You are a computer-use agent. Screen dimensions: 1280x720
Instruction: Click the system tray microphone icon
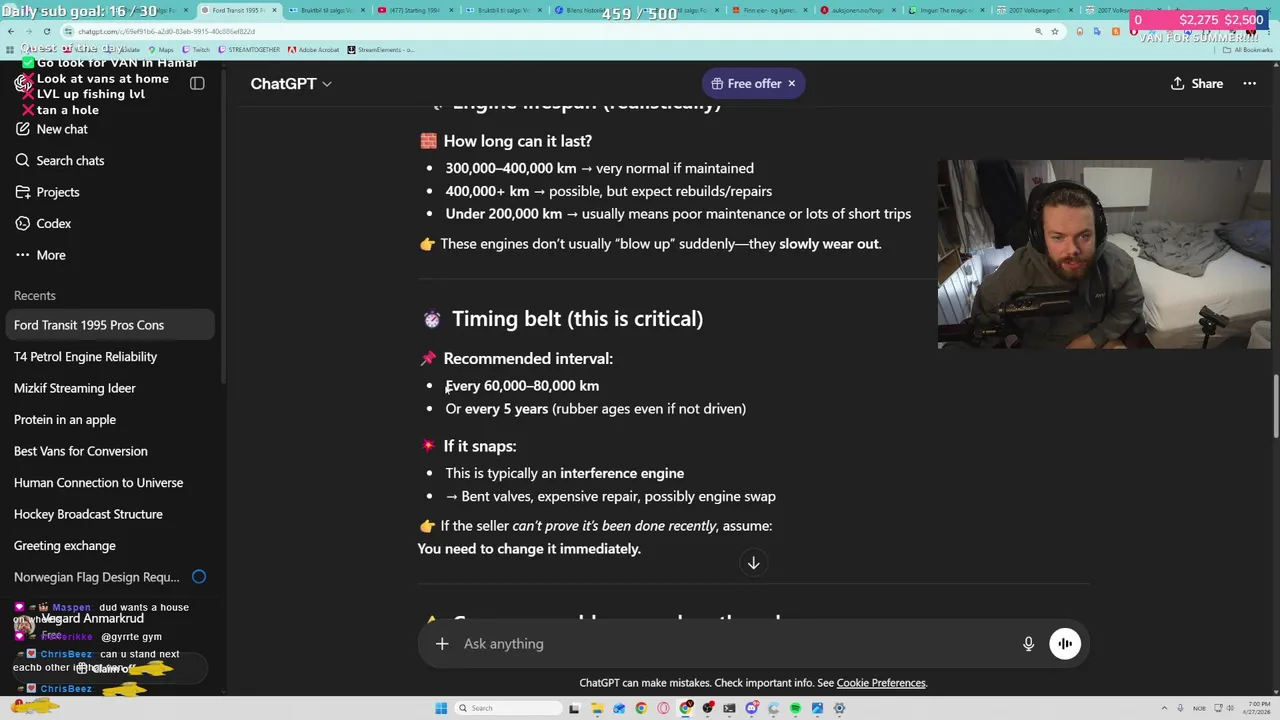tap(1180, 708)
